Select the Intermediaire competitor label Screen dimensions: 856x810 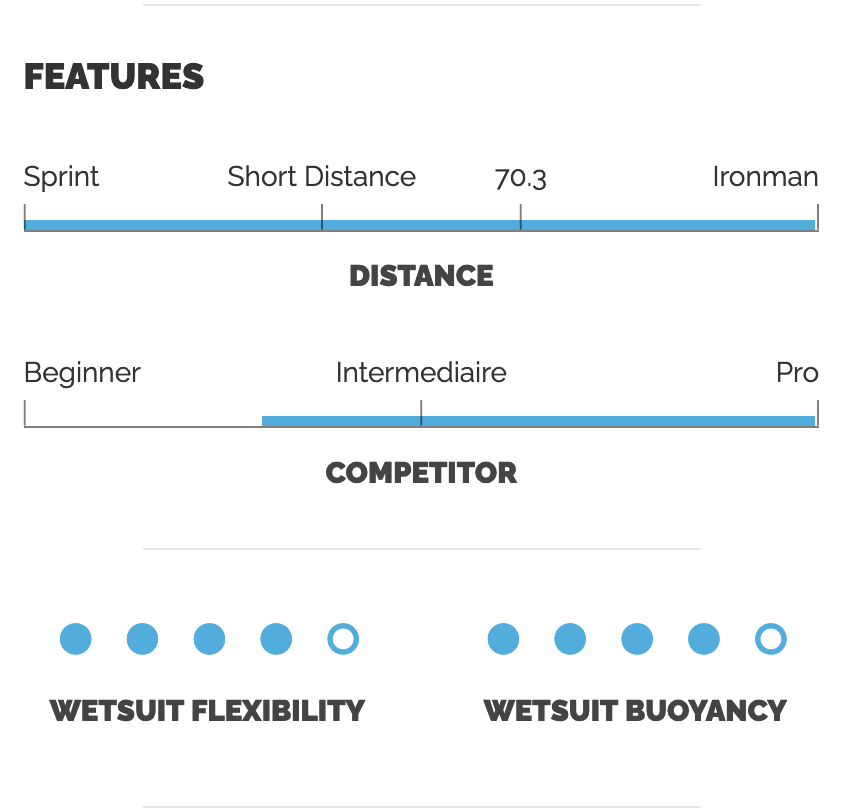pos(421,373)
